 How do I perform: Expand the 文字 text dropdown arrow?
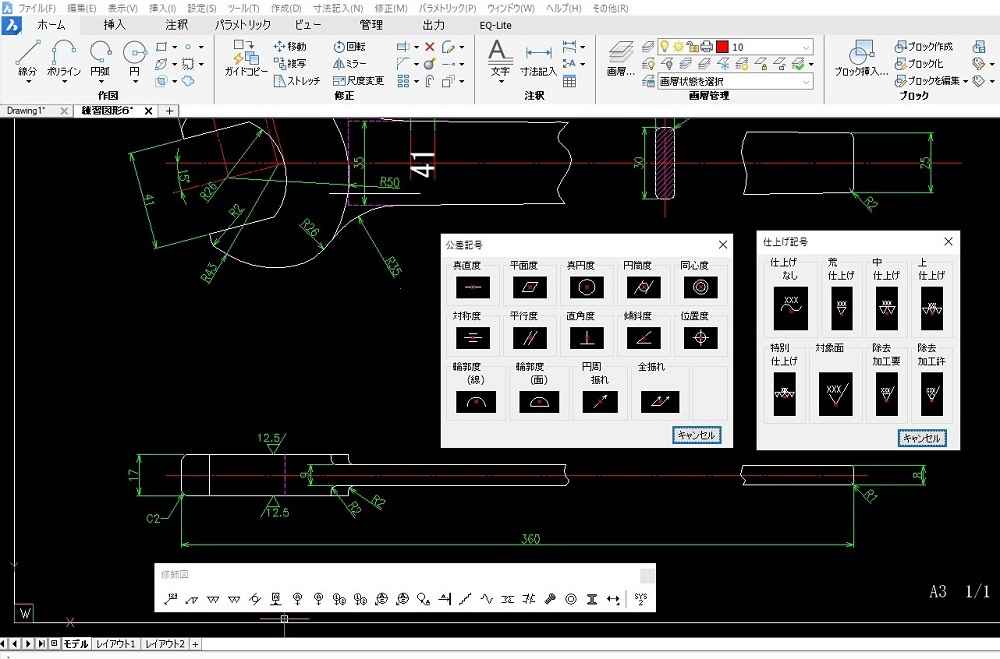tap(500, 82)
